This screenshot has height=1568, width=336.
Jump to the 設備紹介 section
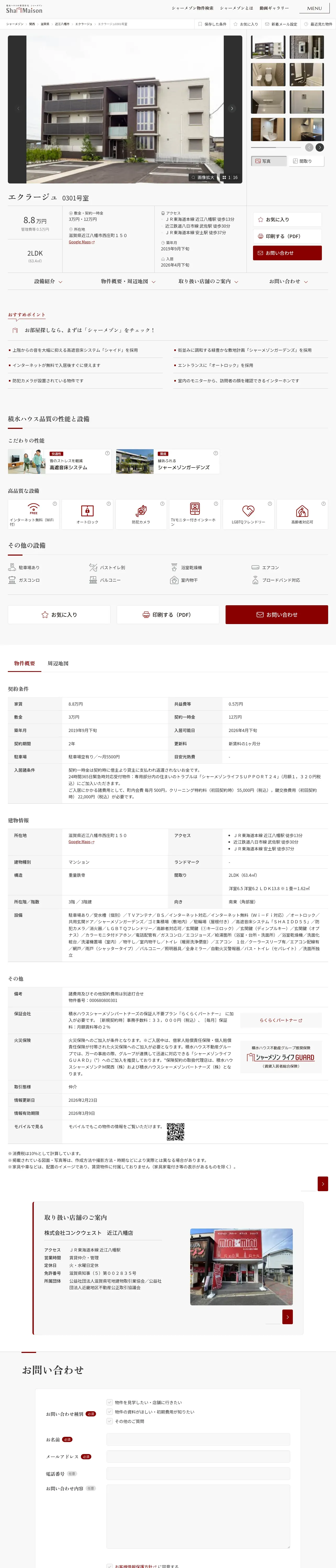click(x=48, y=281)
